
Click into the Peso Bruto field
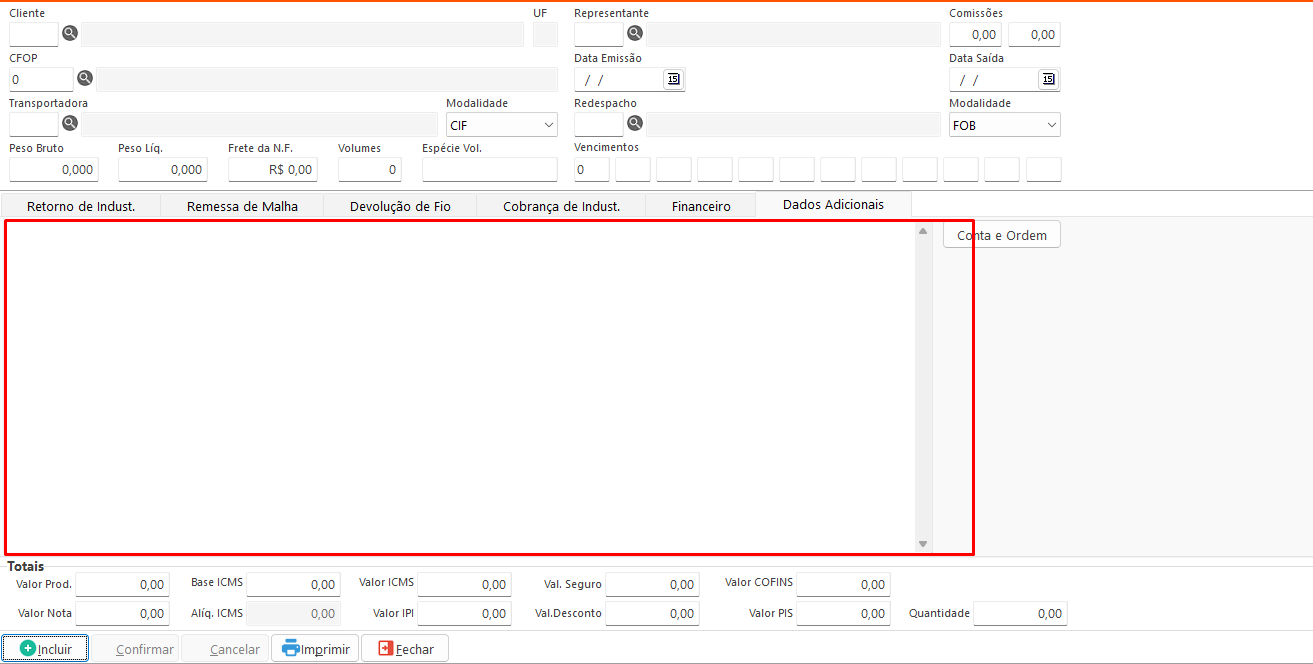54,170
